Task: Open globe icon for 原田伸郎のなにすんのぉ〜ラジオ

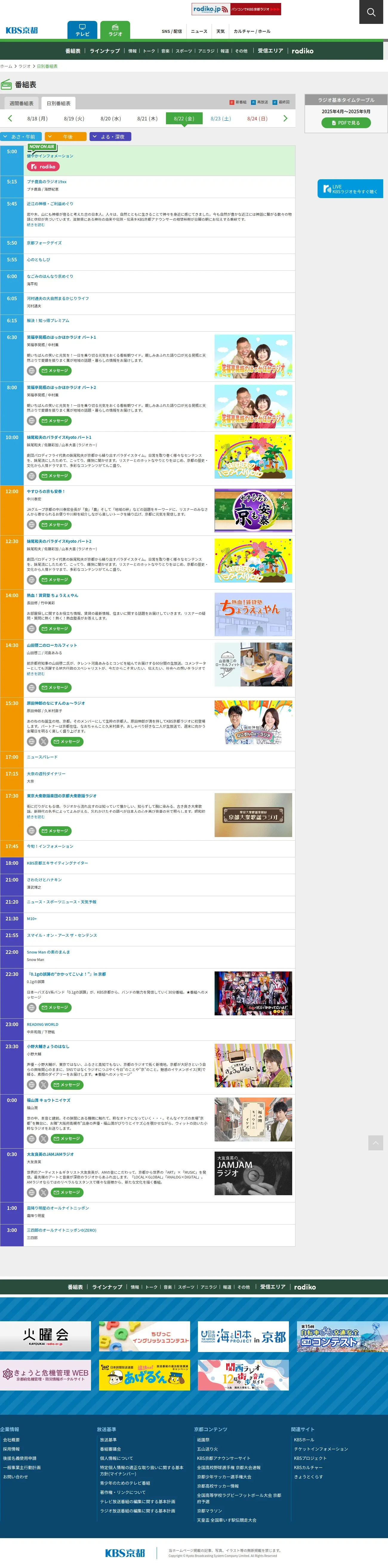Action: (x=32, y=741)
